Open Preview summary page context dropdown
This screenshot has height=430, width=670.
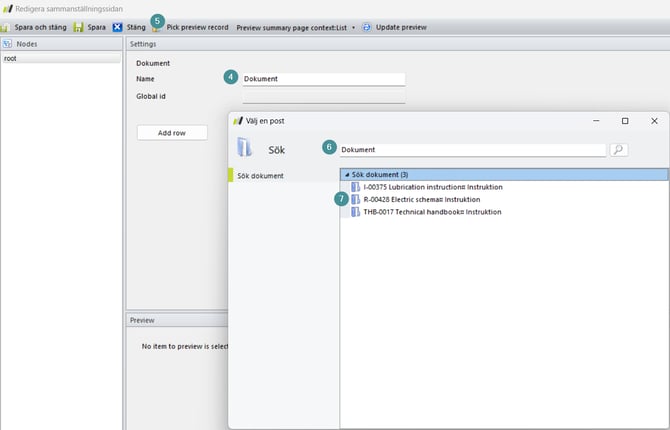pos(295,27)
